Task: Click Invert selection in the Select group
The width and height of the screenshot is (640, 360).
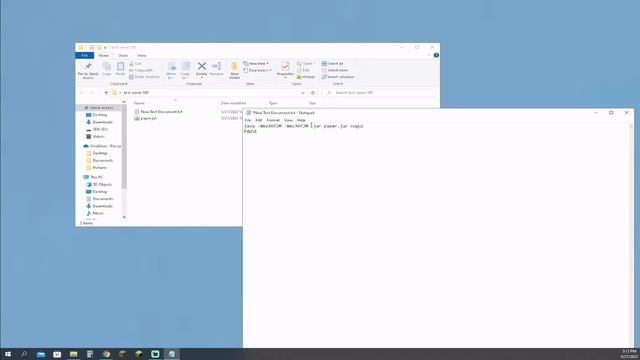Action: pos(338,77)
